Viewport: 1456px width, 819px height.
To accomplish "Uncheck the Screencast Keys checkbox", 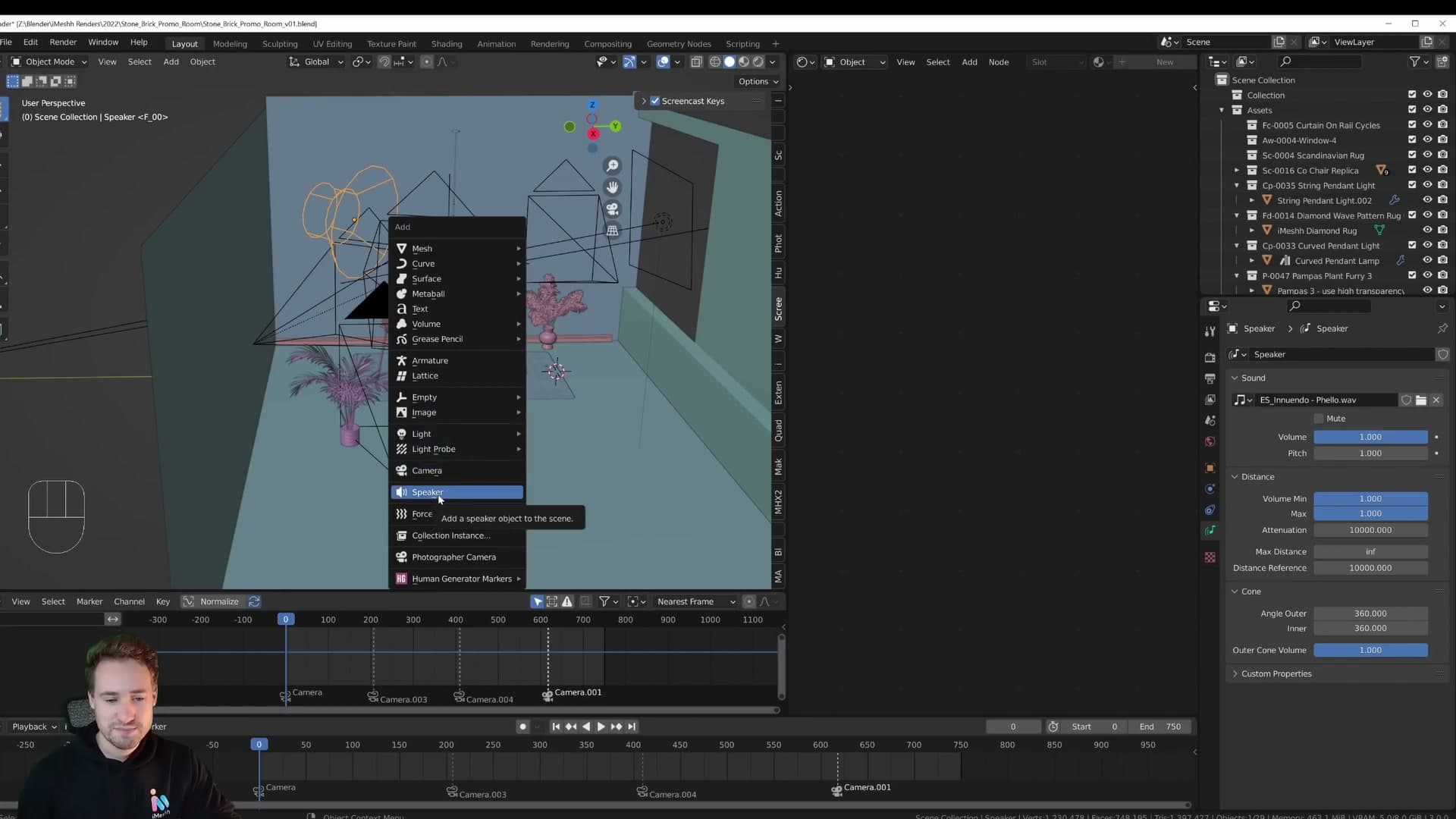I will pos(655,101).
